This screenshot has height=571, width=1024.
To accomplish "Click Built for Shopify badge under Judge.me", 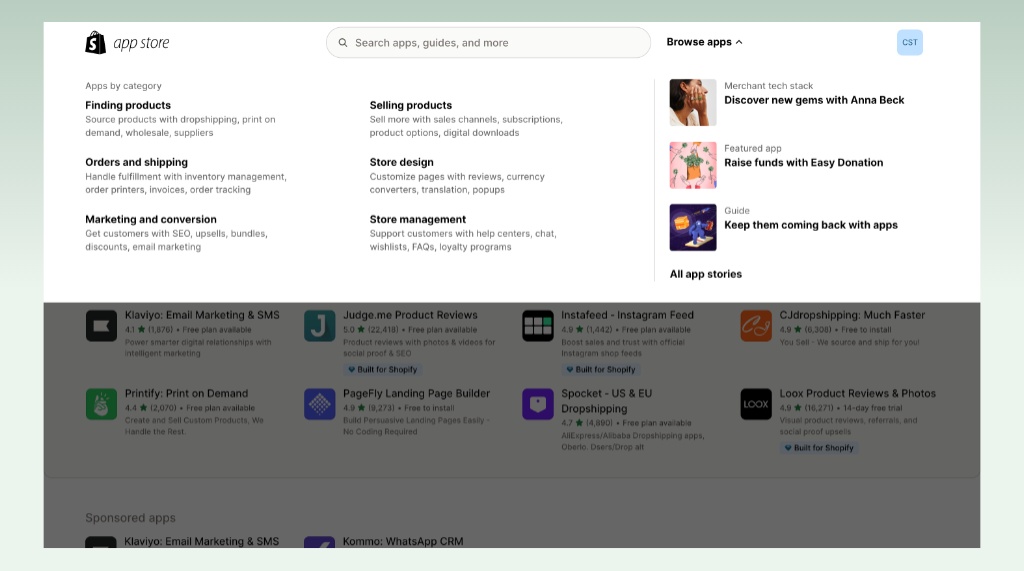I will (383, 370).
